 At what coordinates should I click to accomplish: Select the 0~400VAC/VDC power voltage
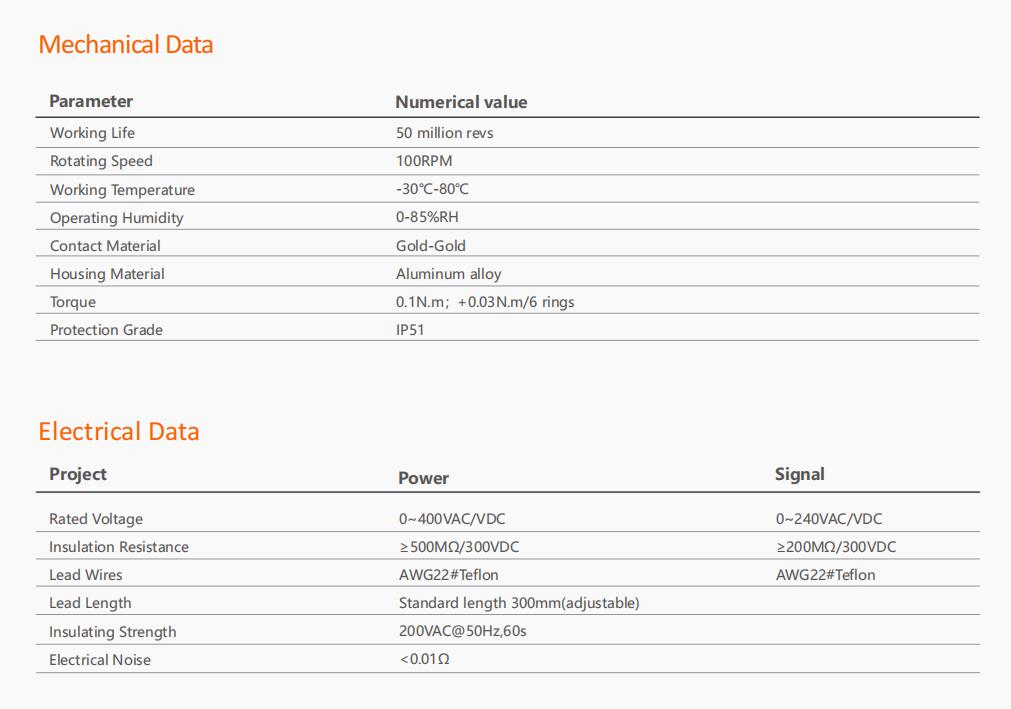(x=451, y=519)
